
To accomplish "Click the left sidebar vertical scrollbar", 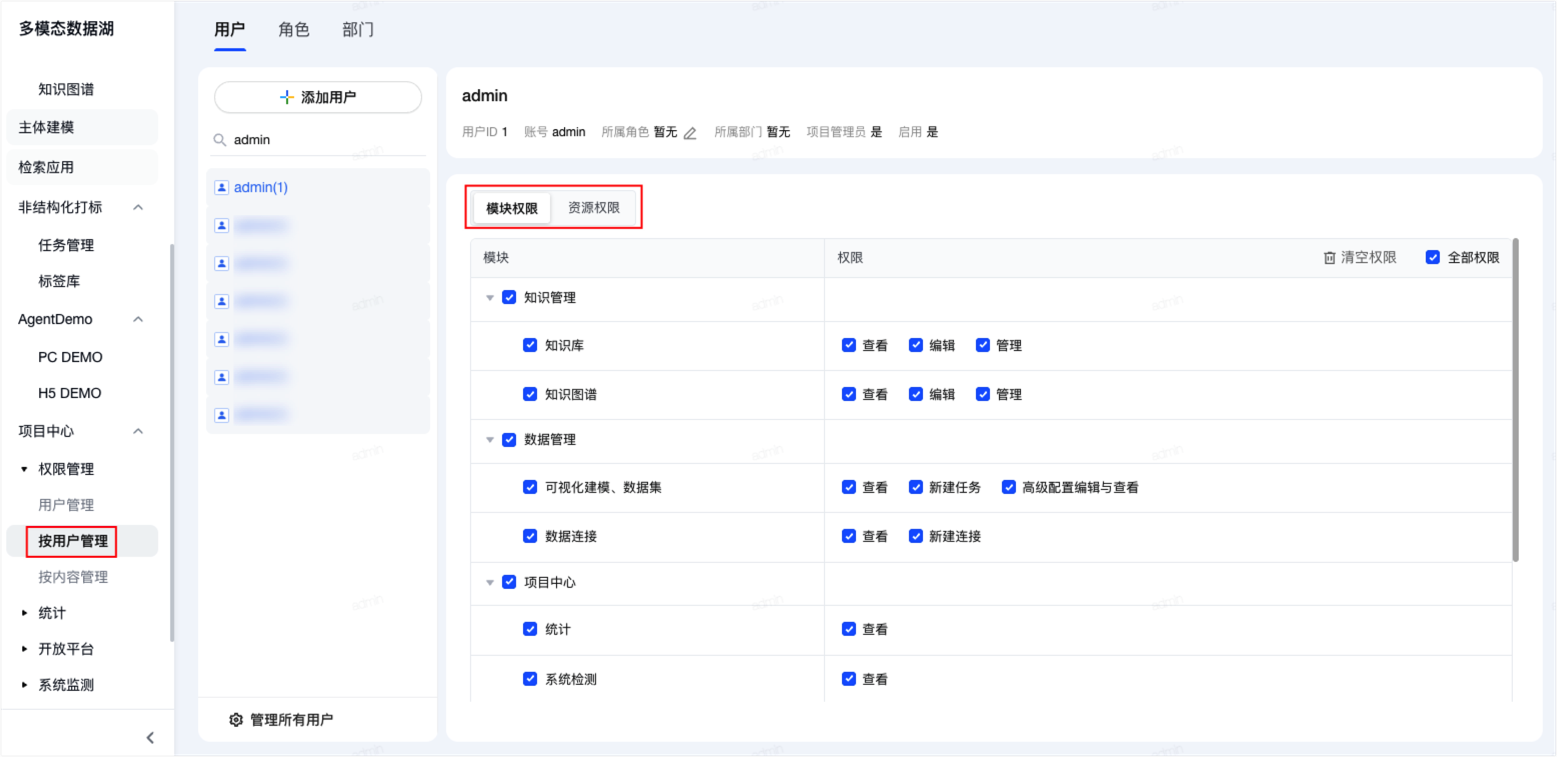I will point(171,442).
